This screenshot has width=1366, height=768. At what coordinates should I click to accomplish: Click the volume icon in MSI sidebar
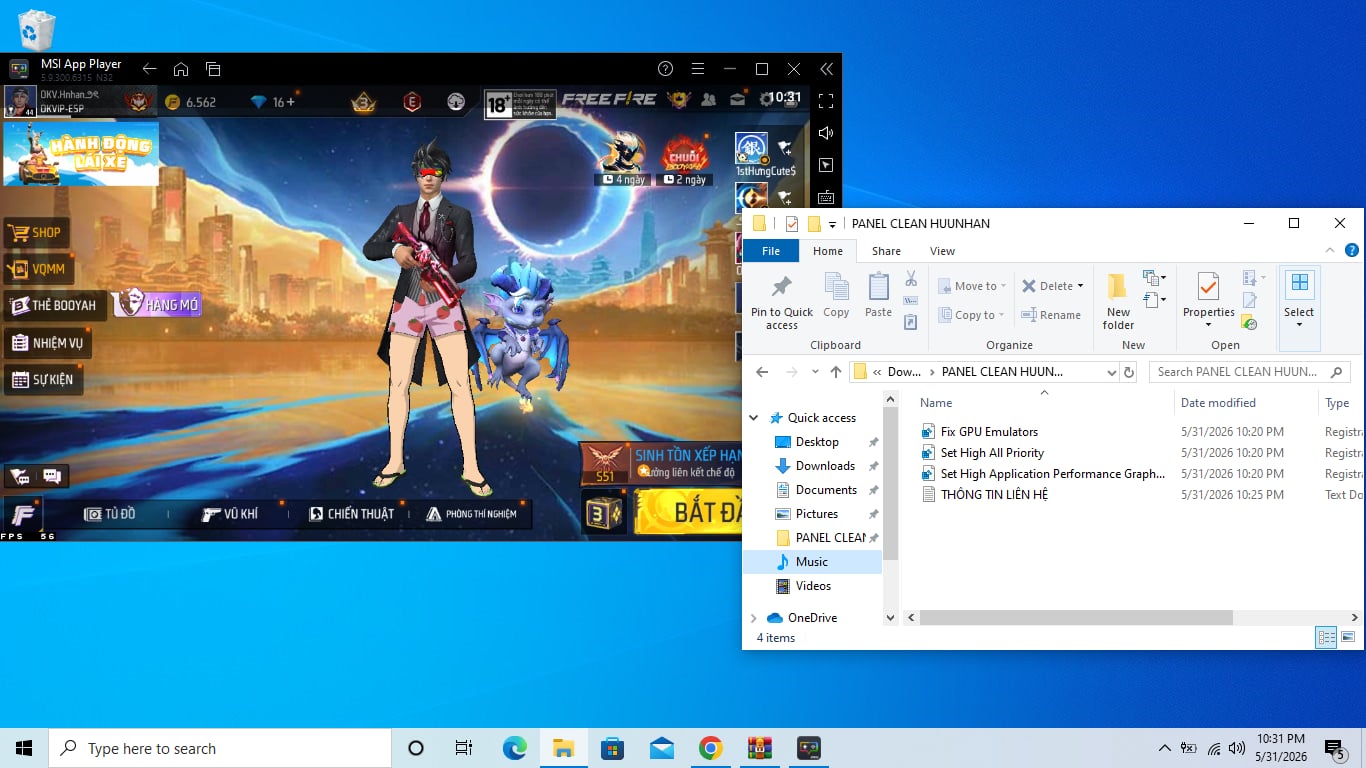[826, 133]
